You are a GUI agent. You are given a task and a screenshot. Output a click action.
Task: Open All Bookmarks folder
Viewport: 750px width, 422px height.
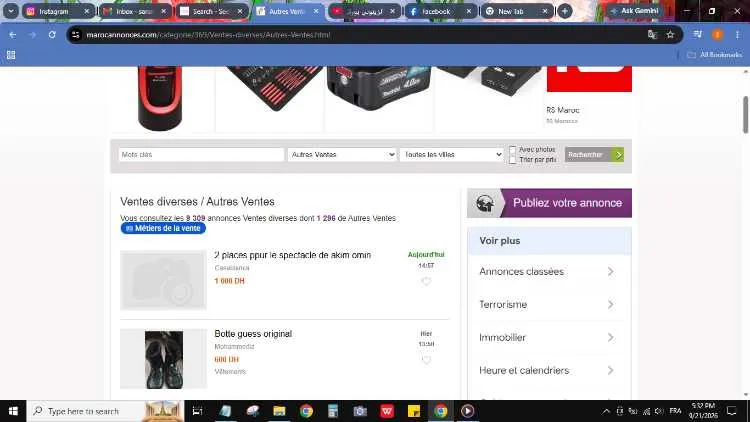(x=715, y=55)
